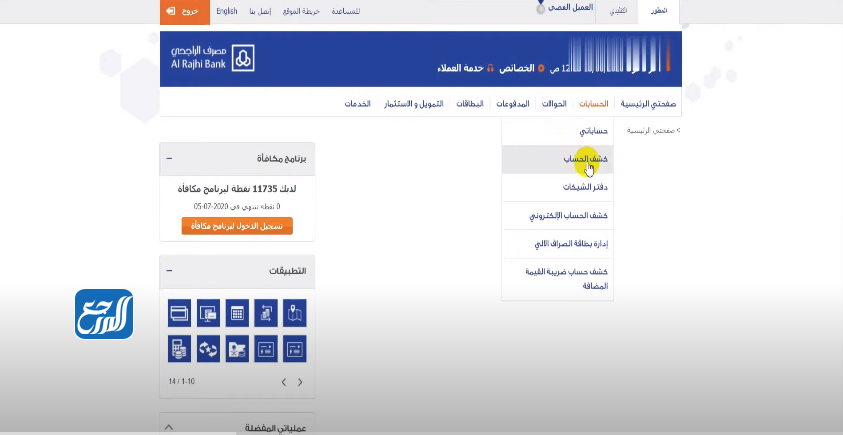Show next page of applications
The image size is (843, 435).
(300, 382)
